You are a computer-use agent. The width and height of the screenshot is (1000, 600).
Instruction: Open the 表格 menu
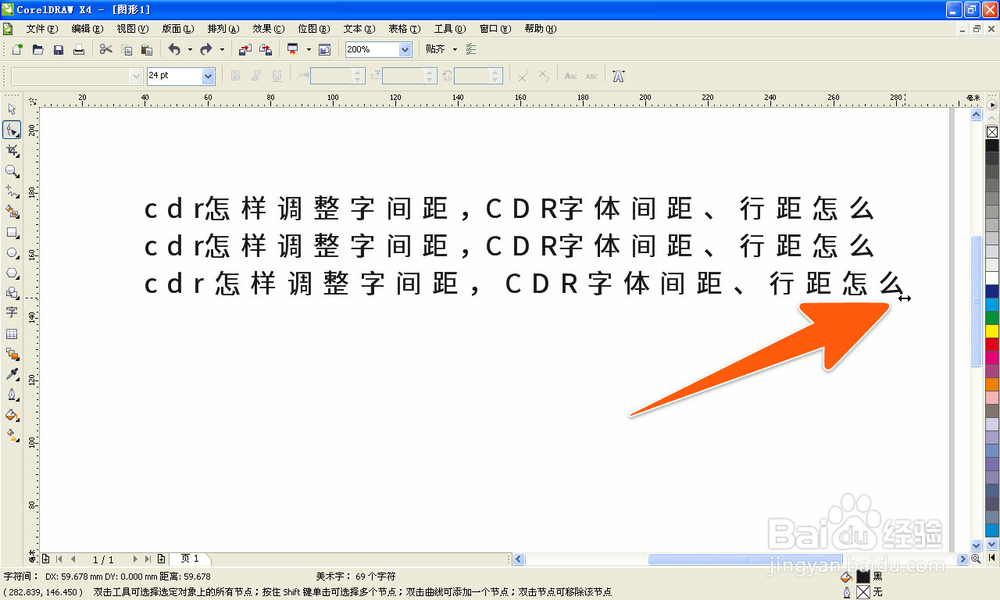[404, 29]
